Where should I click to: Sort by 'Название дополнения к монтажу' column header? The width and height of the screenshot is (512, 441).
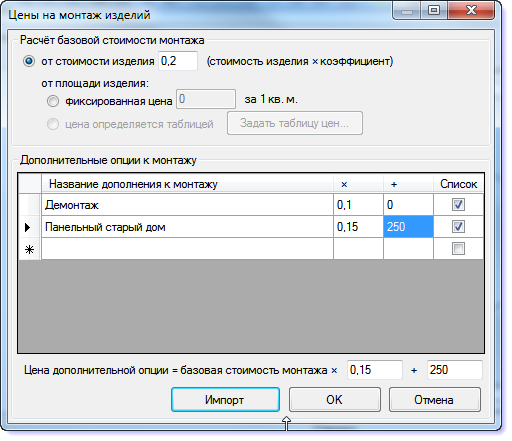[187, 184]
